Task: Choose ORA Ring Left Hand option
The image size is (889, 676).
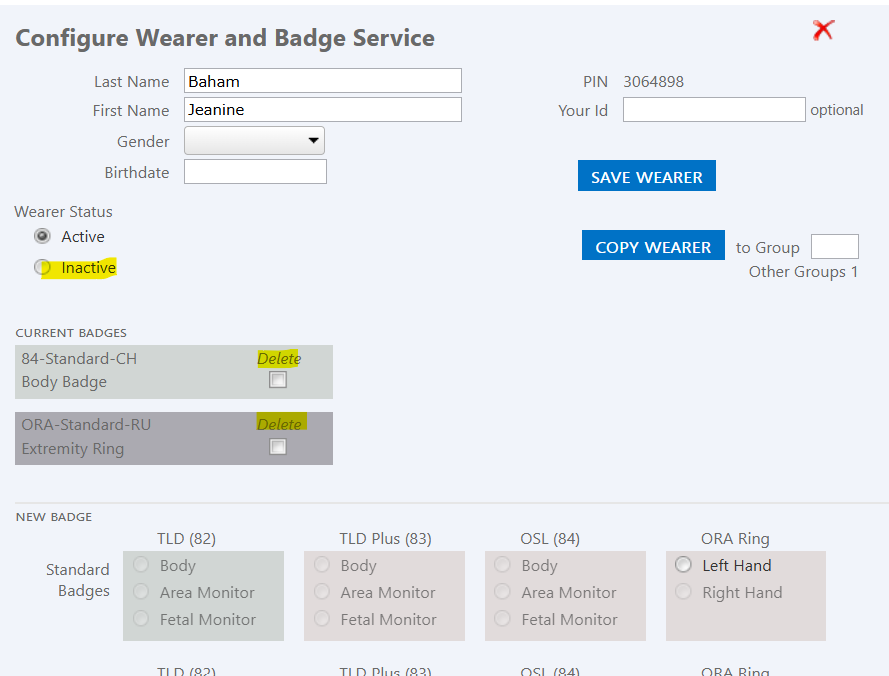Action: pos(683,565)
